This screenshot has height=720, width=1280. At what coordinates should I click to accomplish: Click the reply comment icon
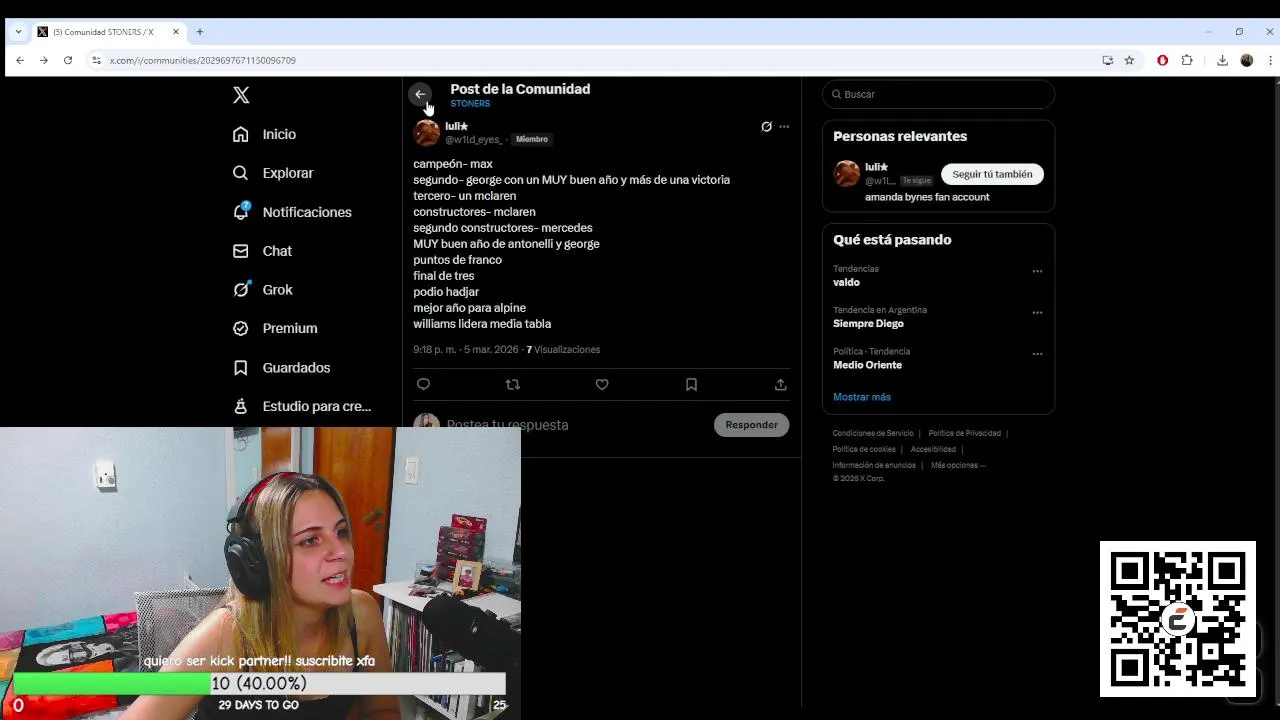(x=423, y=385)
